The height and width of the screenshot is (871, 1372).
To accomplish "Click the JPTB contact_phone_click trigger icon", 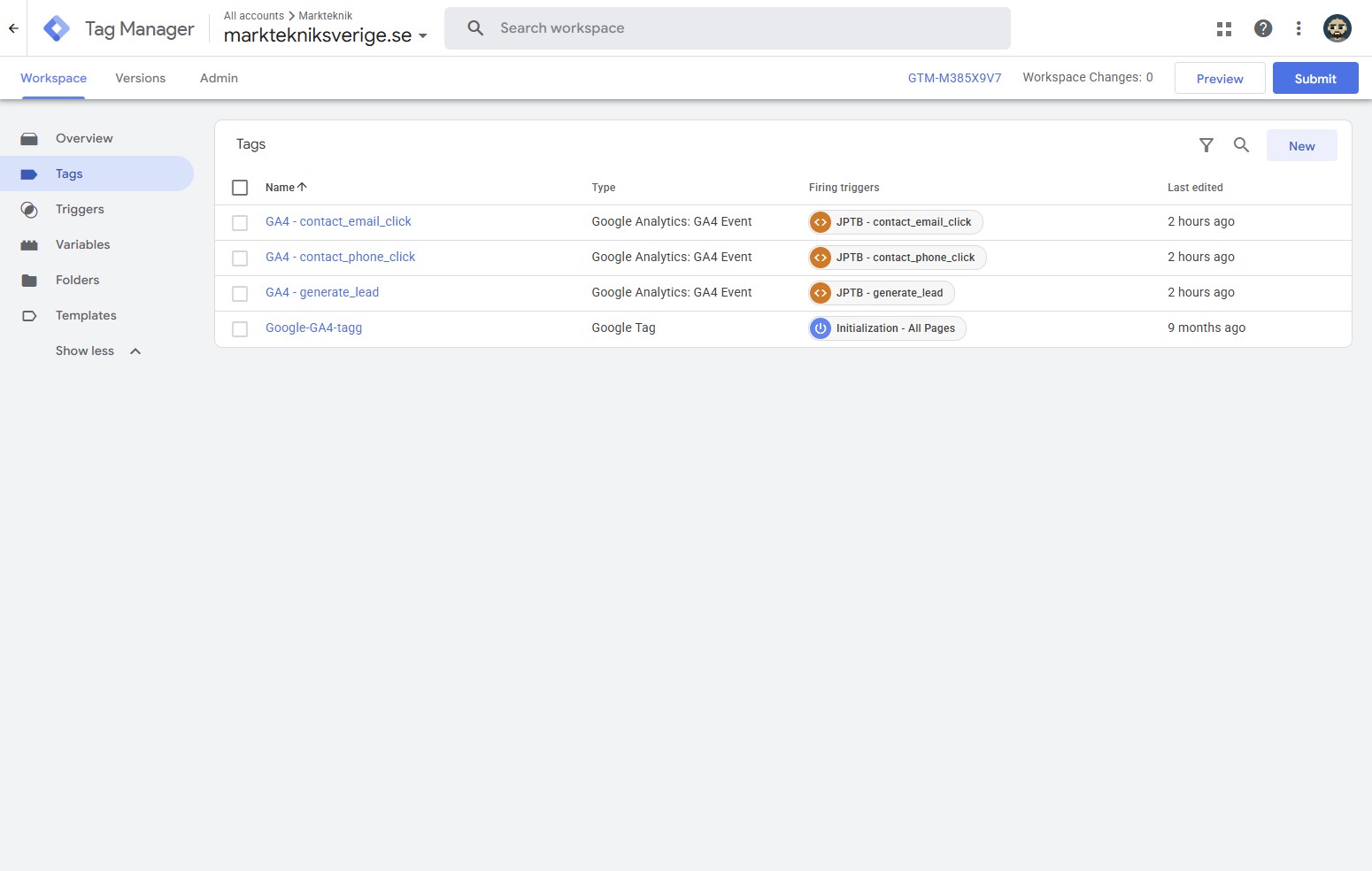I will tap(821, 258).
